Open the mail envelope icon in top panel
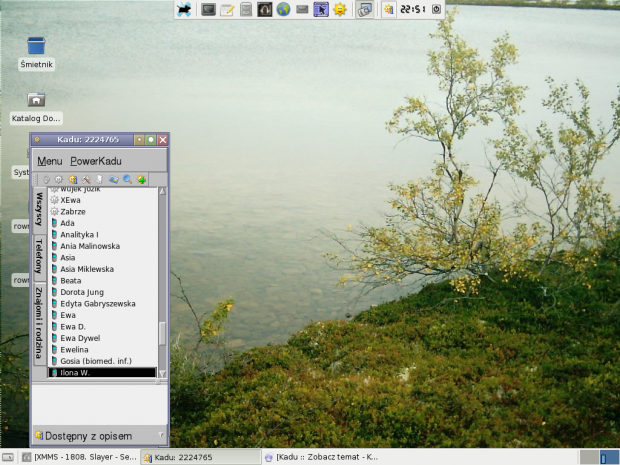Screen dimensions: 620x465 (x=302, y=9)
